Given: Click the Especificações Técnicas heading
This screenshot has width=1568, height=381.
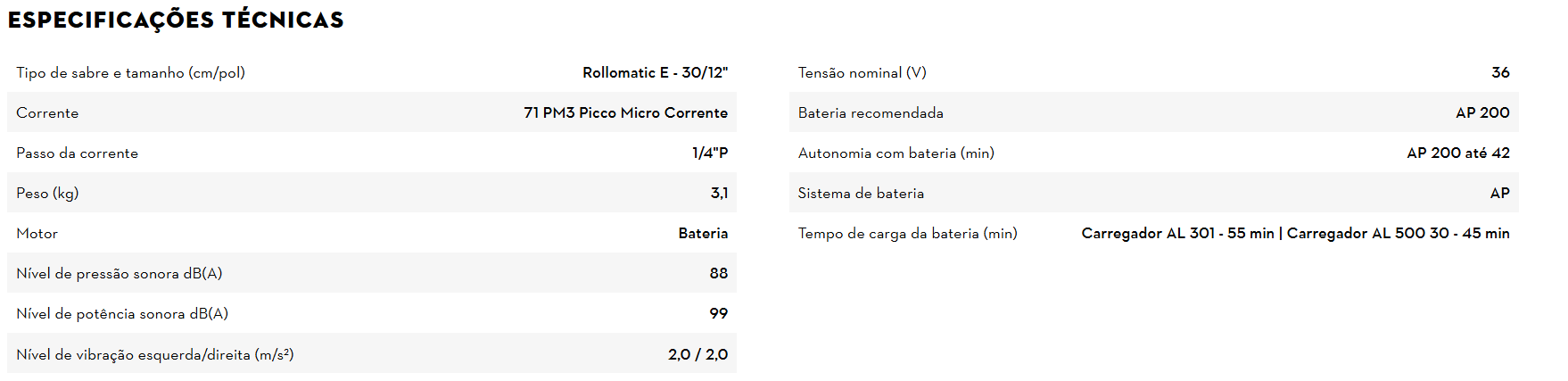Looking at the screenshot, I should point(176,20).
